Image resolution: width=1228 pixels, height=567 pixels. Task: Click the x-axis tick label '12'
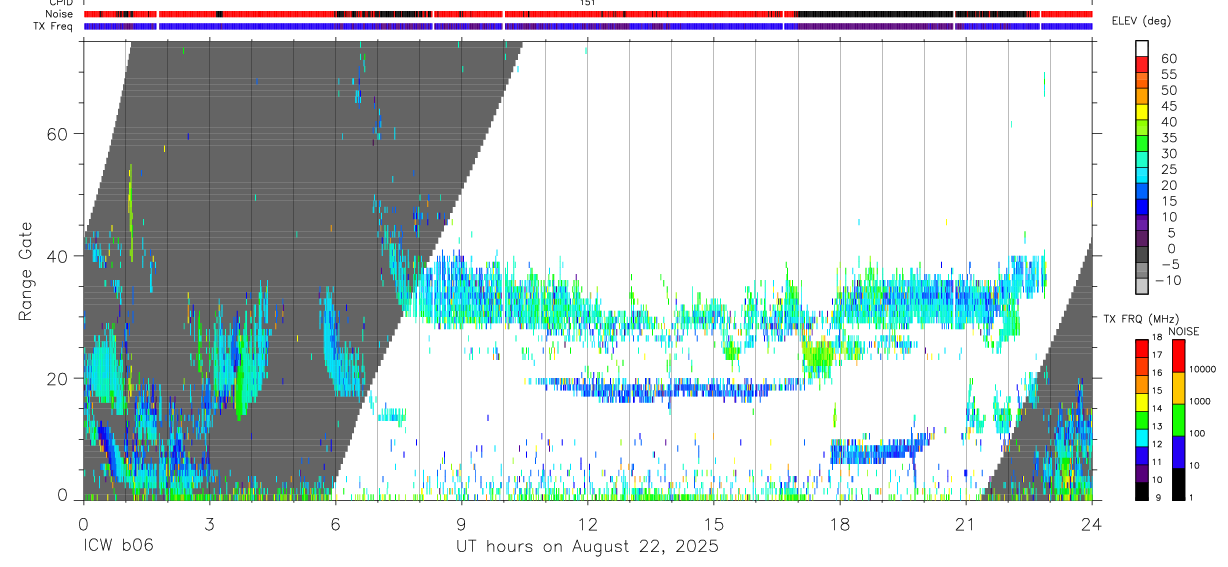pos(587,523)
